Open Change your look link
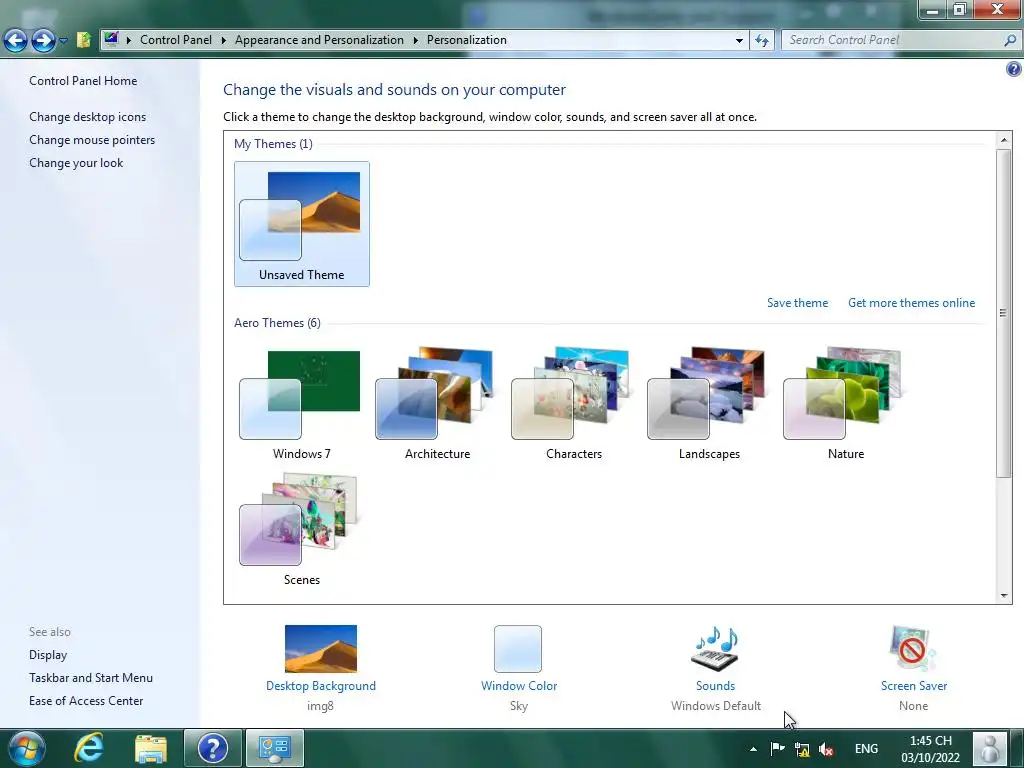 (76, 163)
